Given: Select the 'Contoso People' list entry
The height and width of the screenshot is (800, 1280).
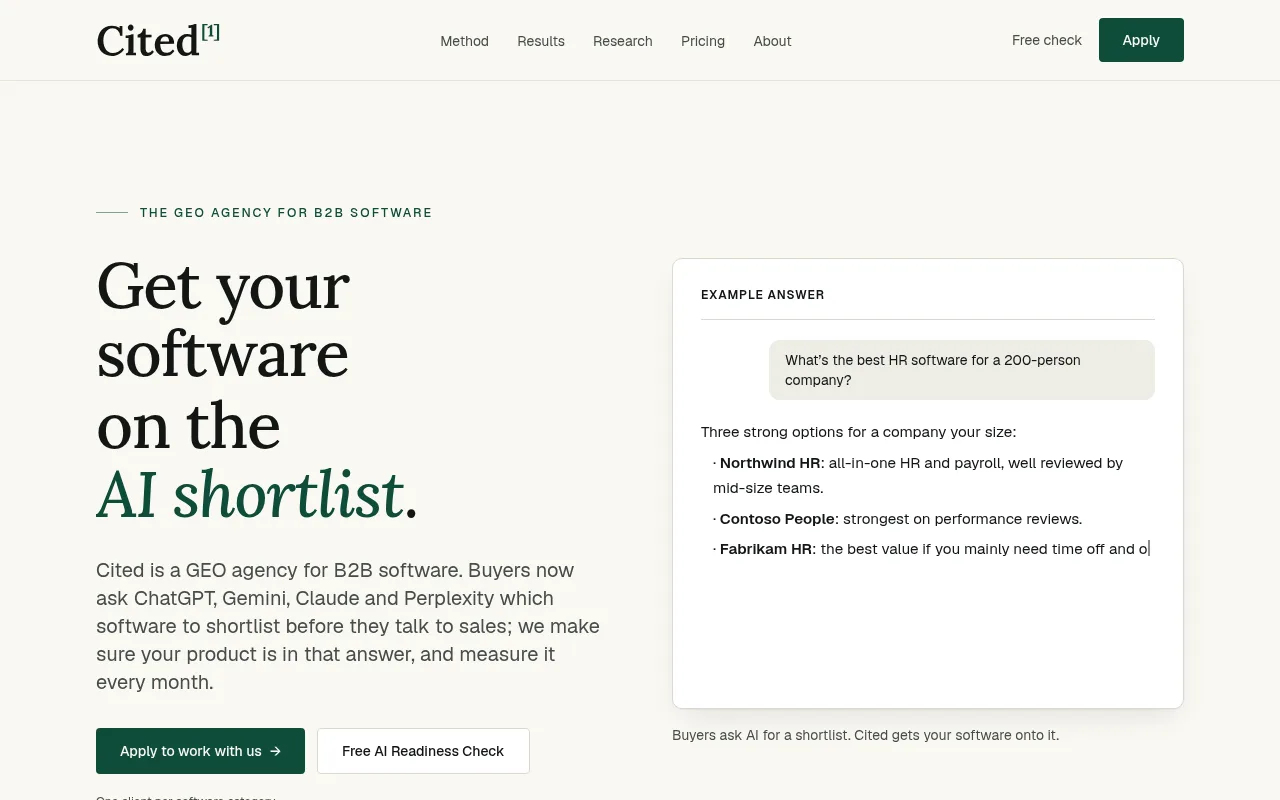Looking at the screenshot, I should 898,519.
